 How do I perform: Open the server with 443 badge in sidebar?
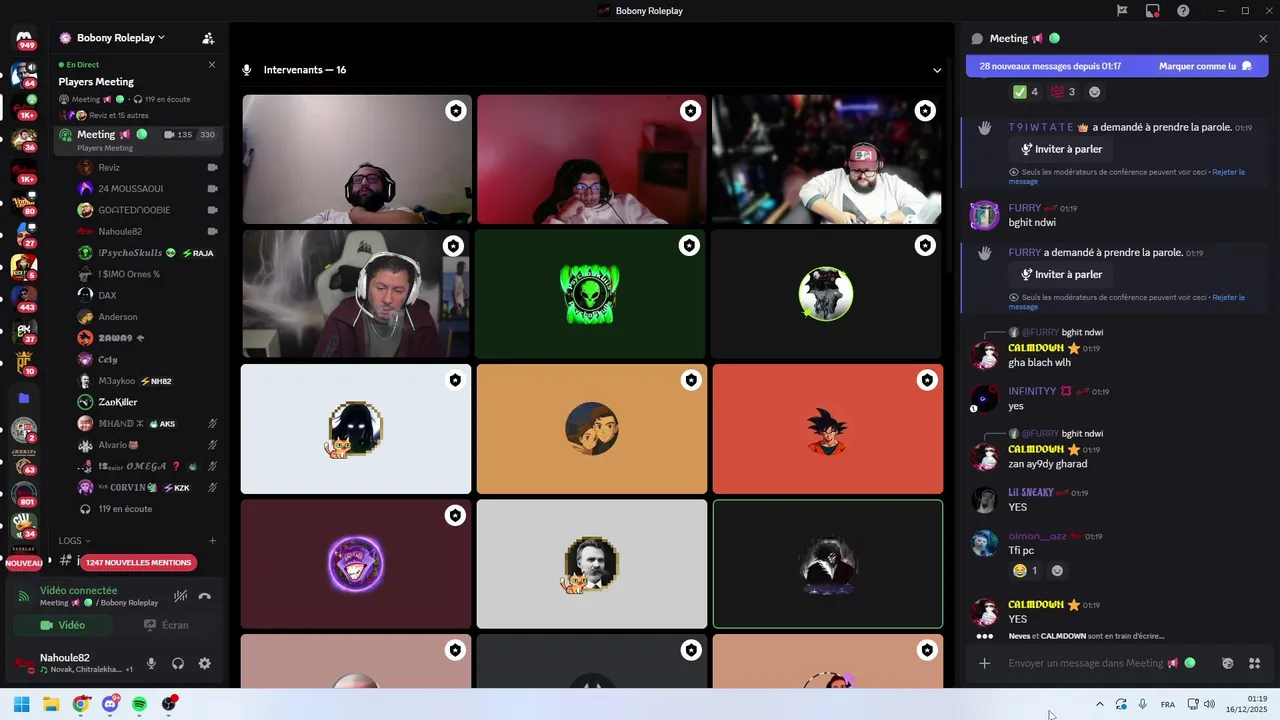coord(24,299)
